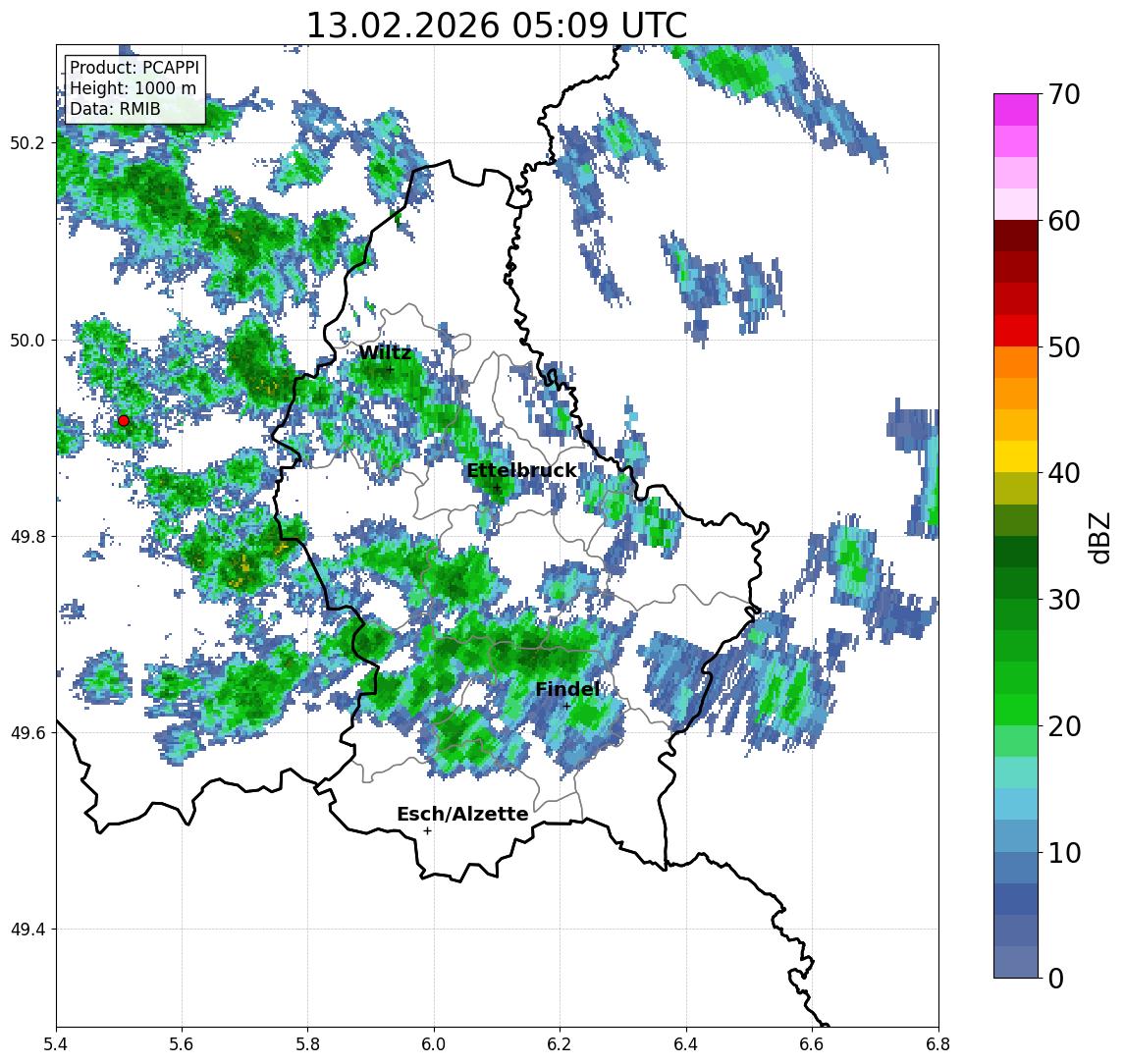Click the 40 tick on the colorbar
The width and height of the screenshot is (1124, 1064).
coord(1064,473)
